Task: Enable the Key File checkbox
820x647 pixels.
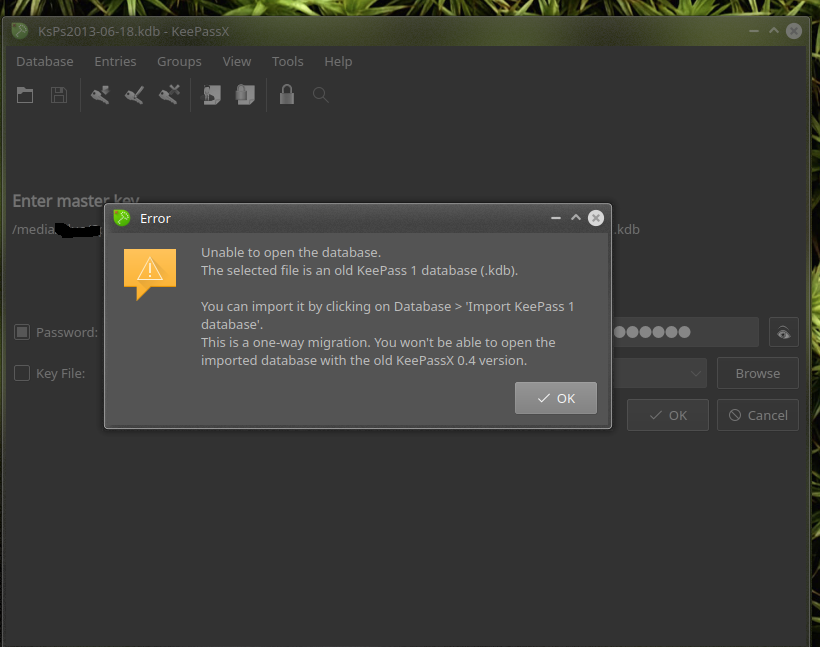Action: coord(22,373)
